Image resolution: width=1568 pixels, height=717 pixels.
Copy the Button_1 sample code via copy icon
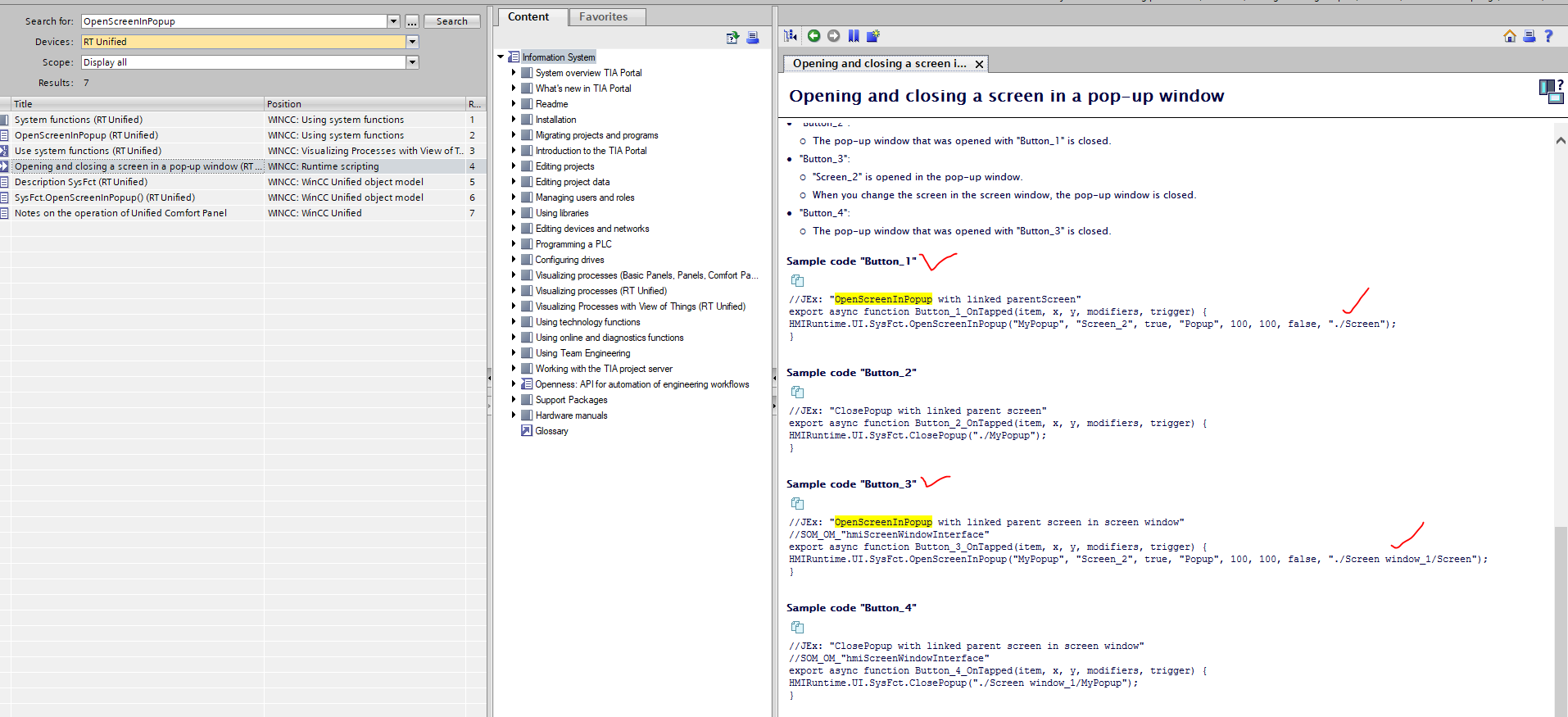click(797, 281)
